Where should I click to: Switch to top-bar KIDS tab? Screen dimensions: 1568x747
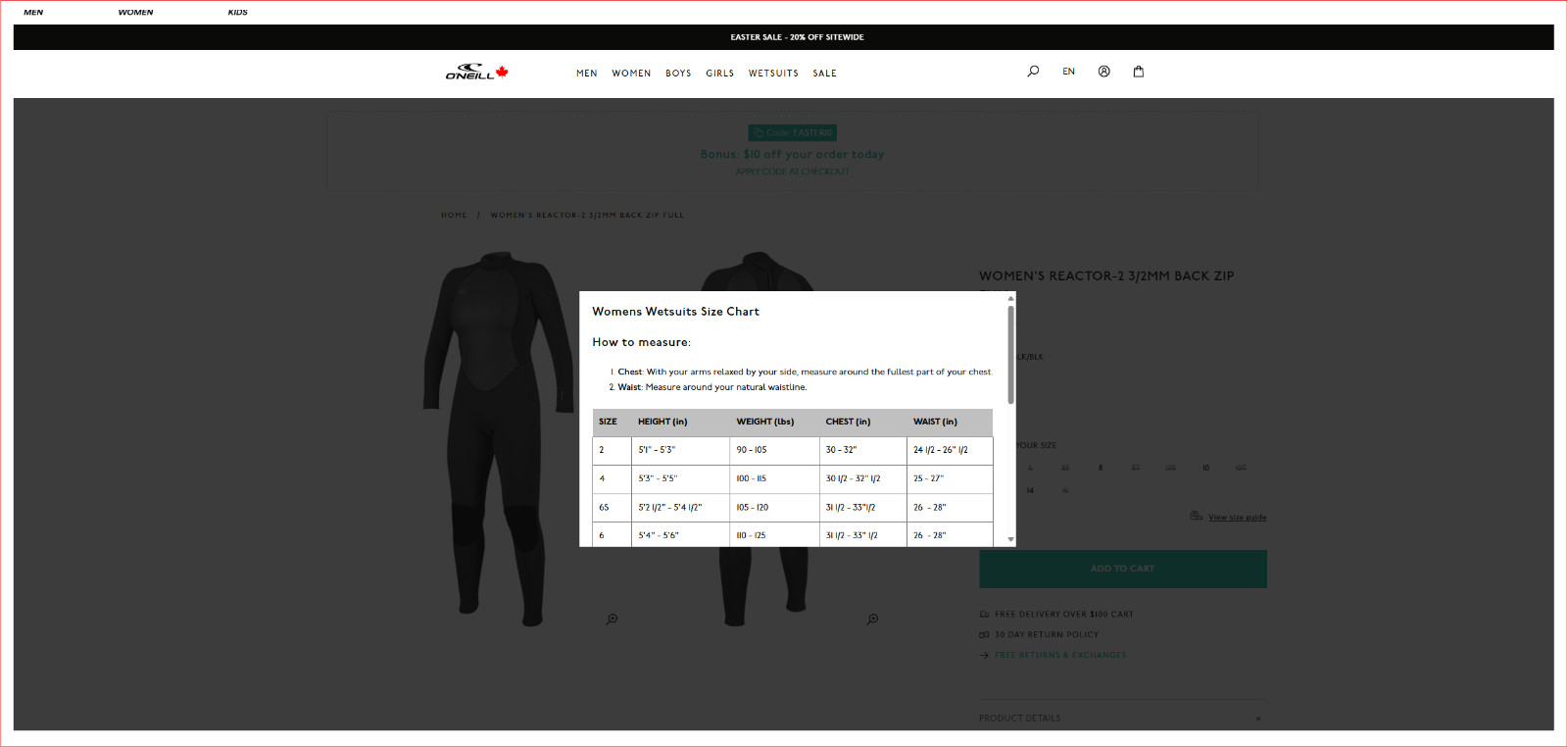tap(237, 13)
